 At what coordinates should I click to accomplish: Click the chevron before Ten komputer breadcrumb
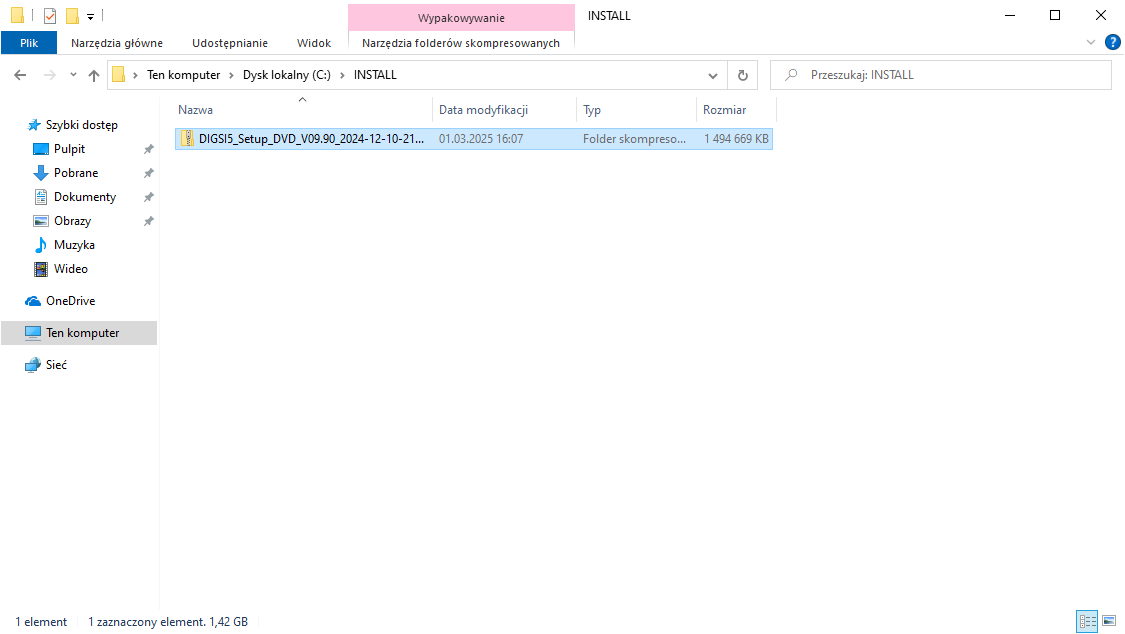click(x=135, y=75)
